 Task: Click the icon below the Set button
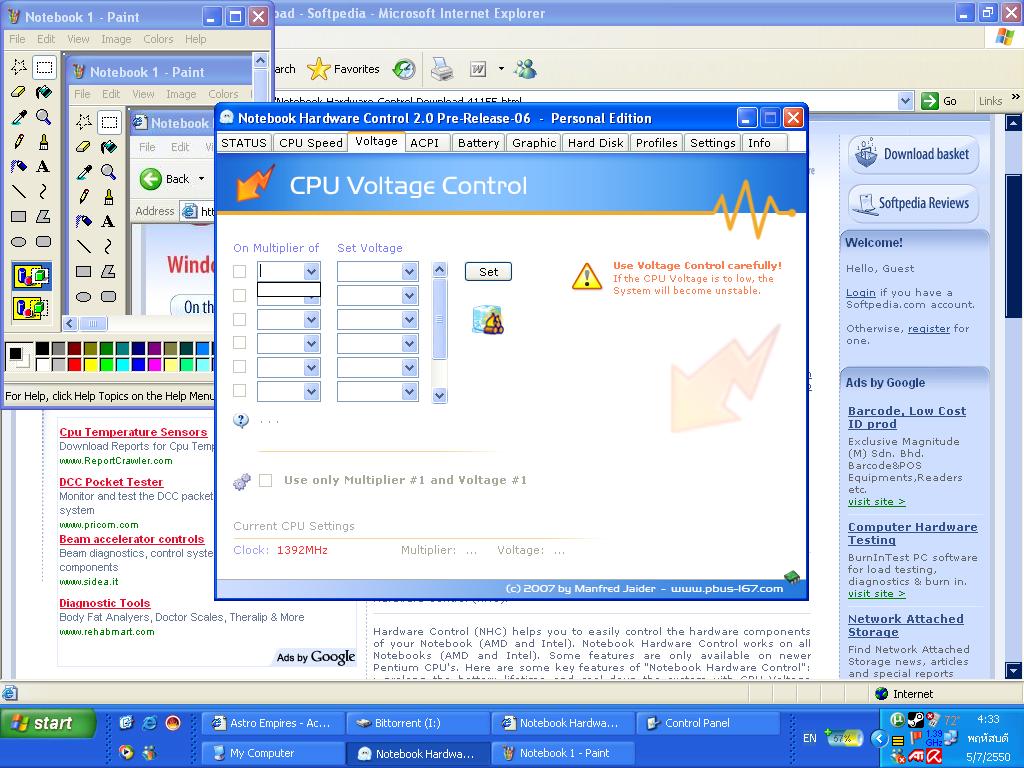[x=488, y=320]
